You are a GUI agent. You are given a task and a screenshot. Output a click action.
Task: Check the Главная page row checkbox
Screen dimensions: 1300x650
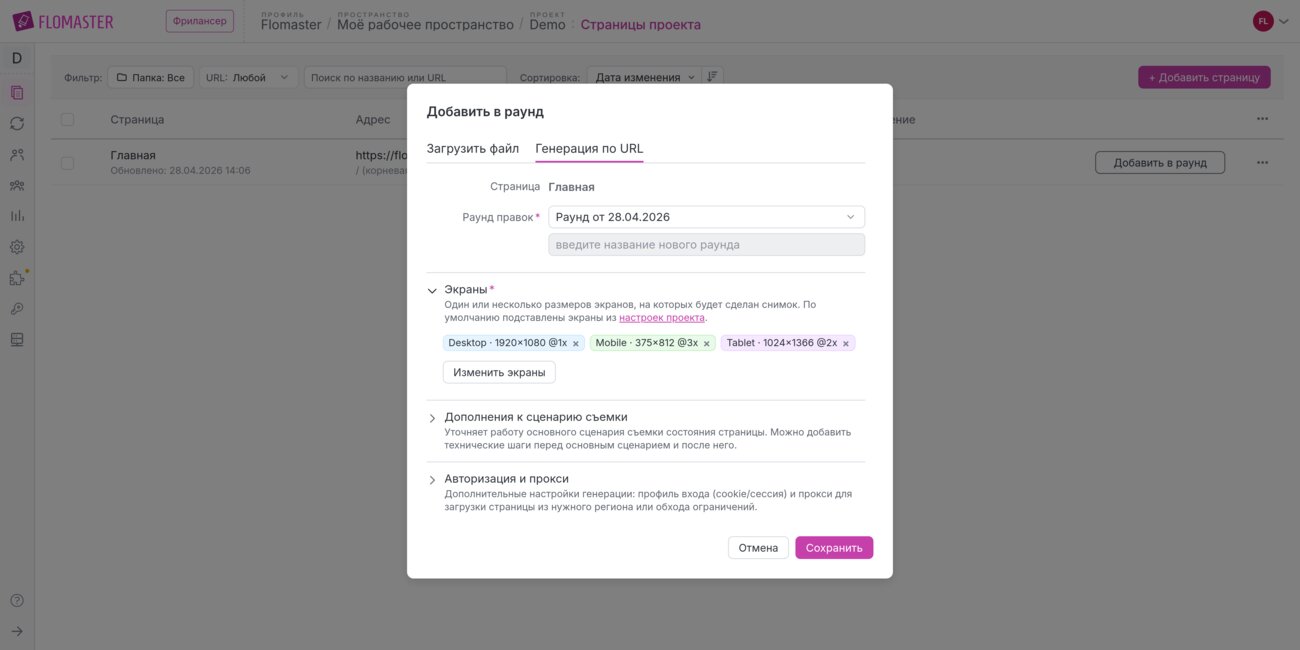point(67,163)
